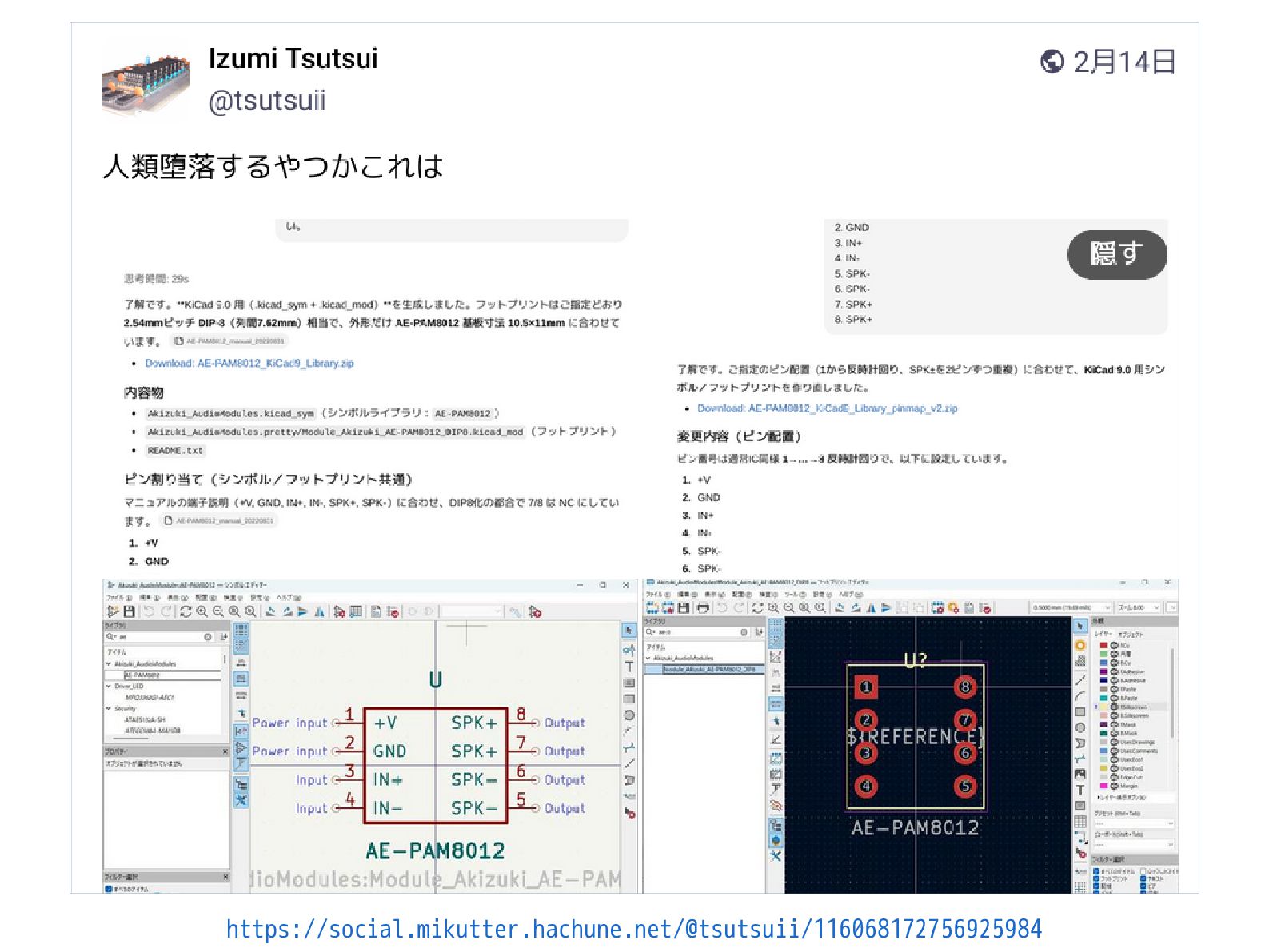Click the 隠す button on the image
Image resolution: width=1269 pixels, height=952 pixels.
tap(1117, 255)
